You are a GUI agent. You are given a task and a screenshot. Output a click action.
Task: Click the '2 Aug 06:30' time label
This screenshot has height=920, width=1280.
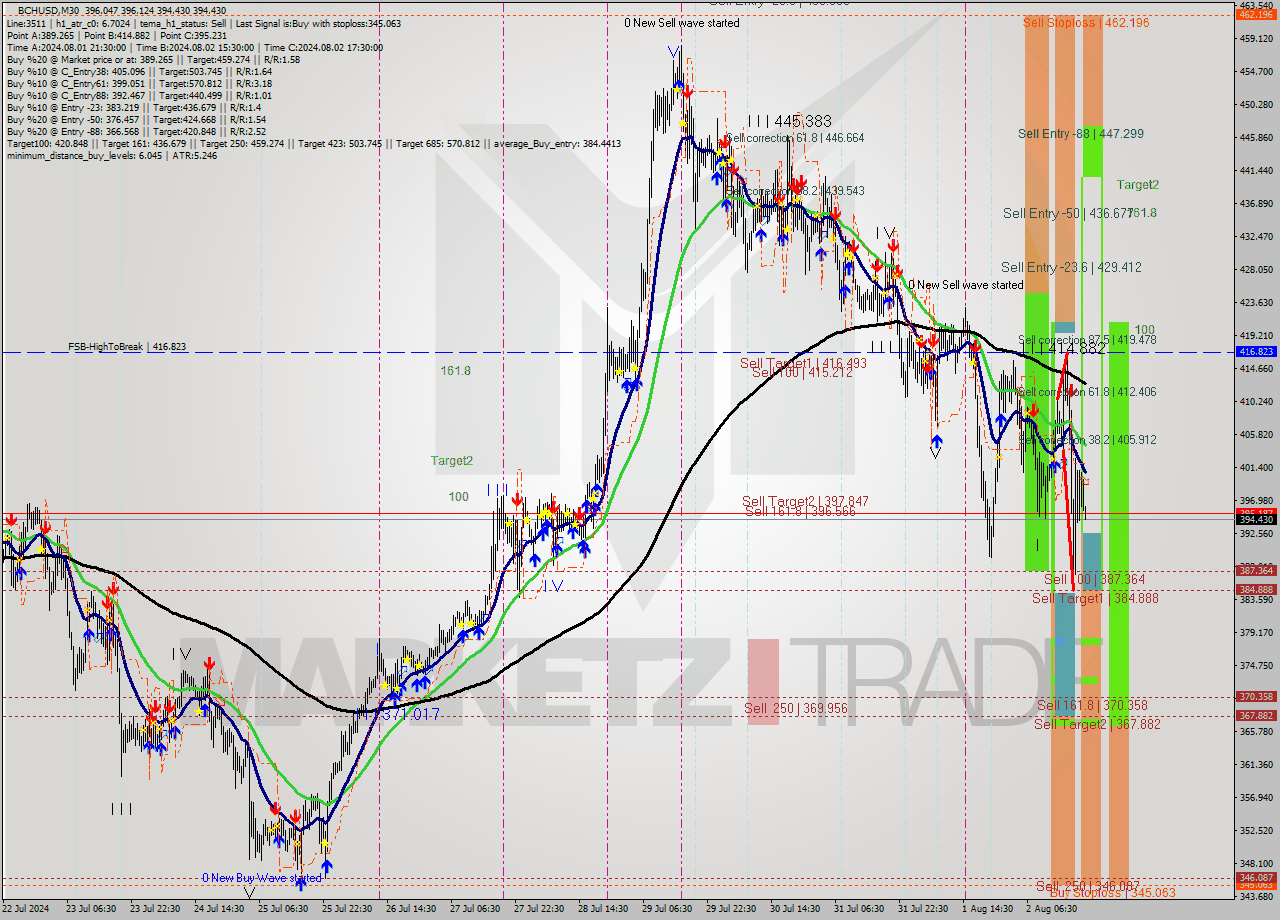point(1051,909)
